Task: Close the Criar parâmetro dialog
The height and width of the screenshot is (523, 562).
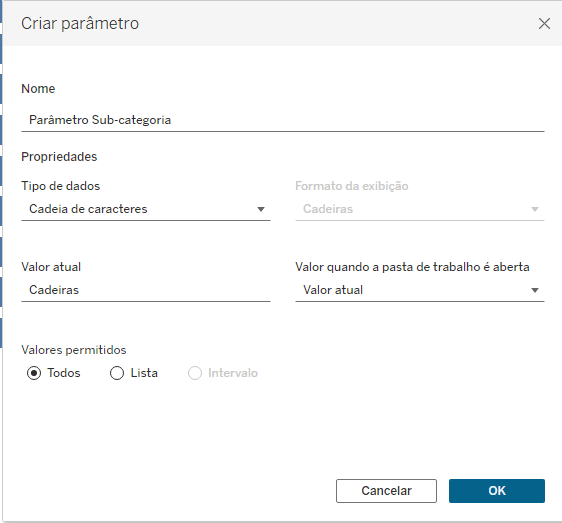Action: [x=544, y=24]
